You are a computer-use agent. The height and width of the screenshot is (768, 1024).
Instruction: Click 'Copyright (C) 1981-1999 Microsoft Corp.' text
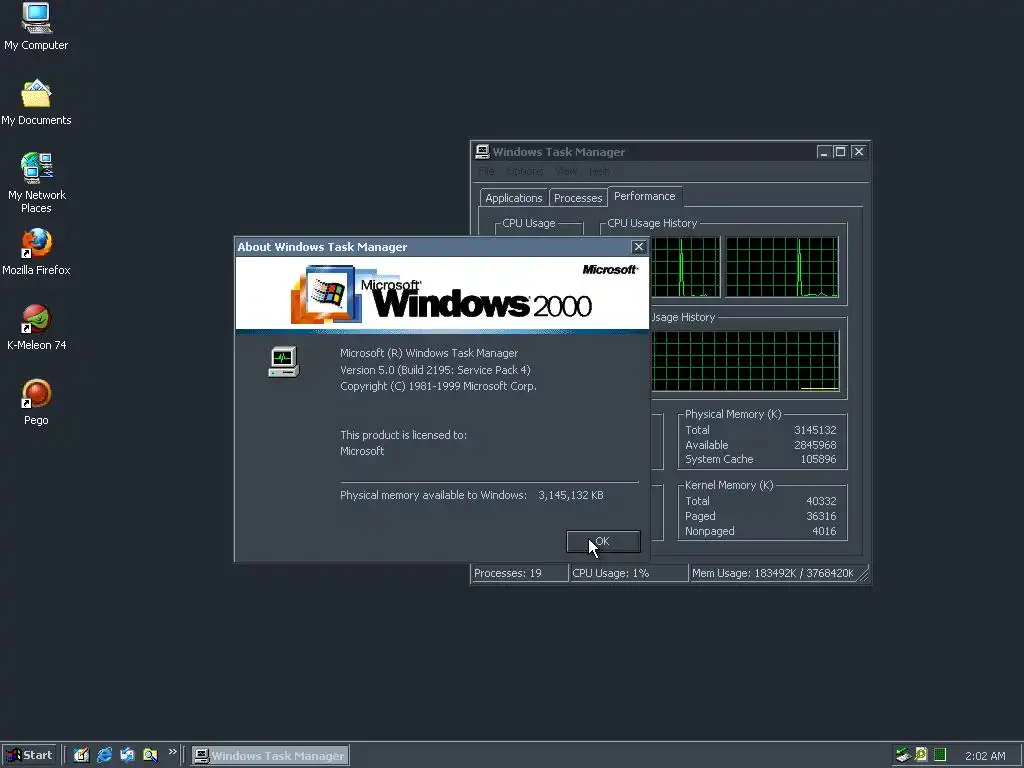click(438, 386)
